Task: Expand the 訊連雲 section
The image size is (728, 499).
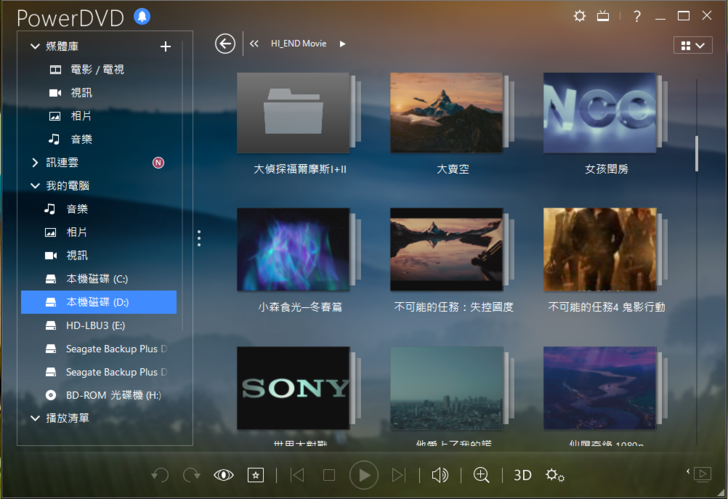Action: point(36,162)
